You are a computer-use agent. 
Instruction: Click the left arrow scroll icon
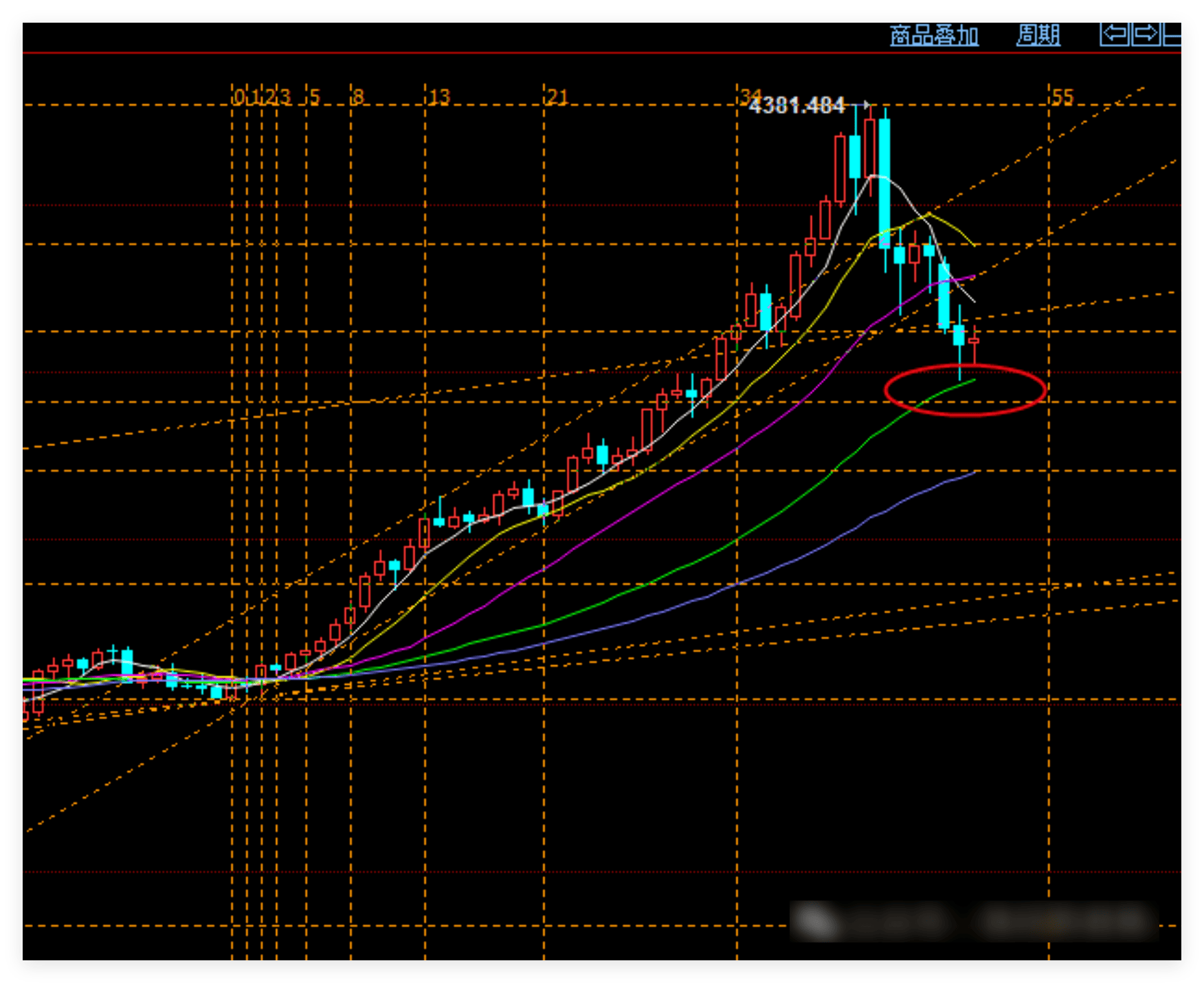click(1115, 34)
